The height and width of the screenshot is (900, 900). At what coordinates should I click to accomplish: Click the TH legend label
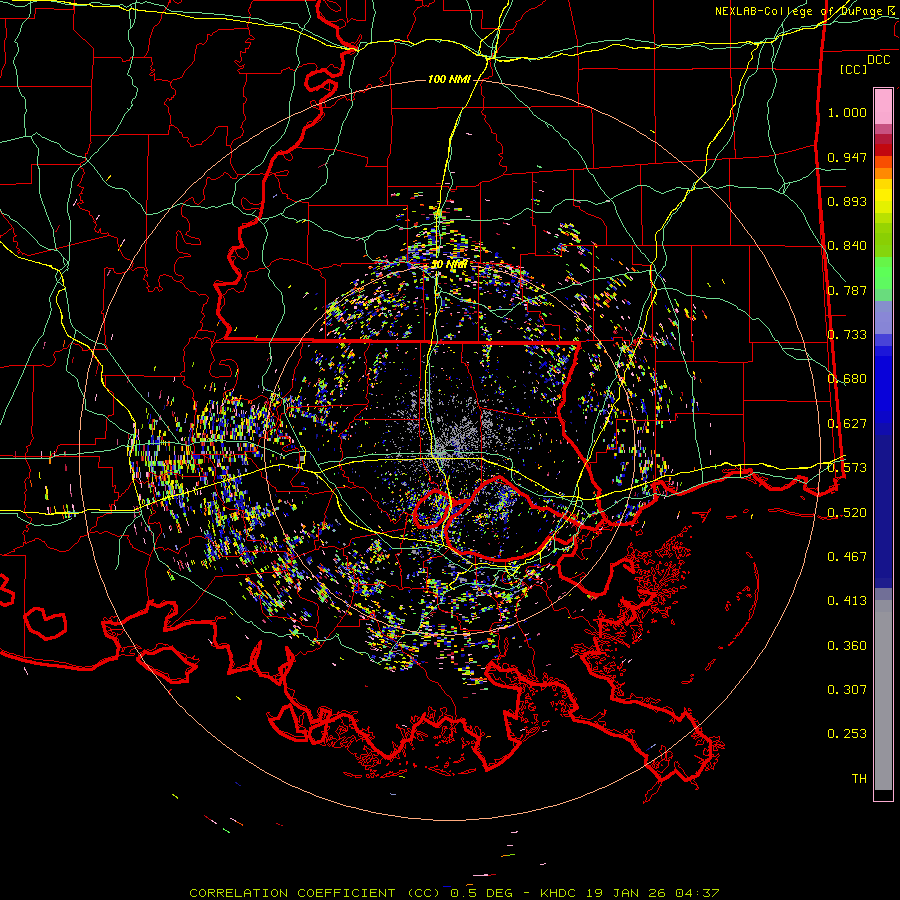tap(859, 779)
